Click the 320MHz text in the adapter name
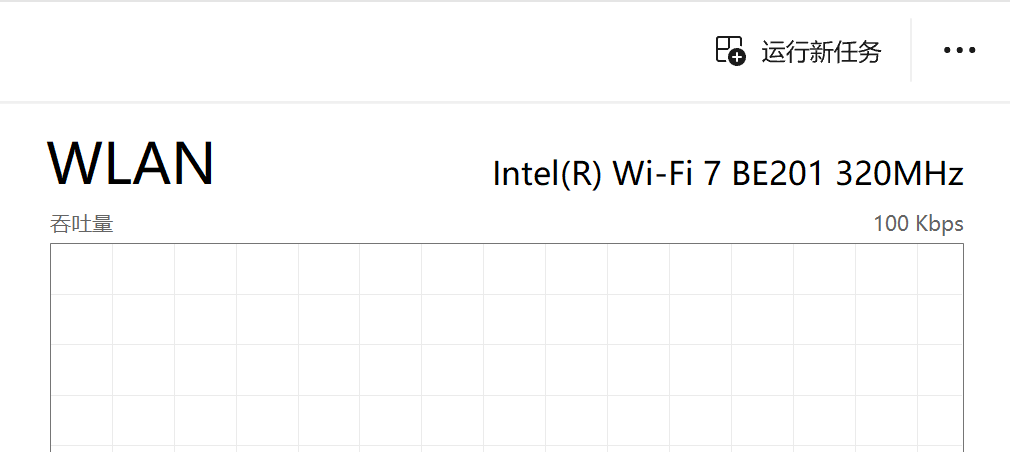 point(900,174)
